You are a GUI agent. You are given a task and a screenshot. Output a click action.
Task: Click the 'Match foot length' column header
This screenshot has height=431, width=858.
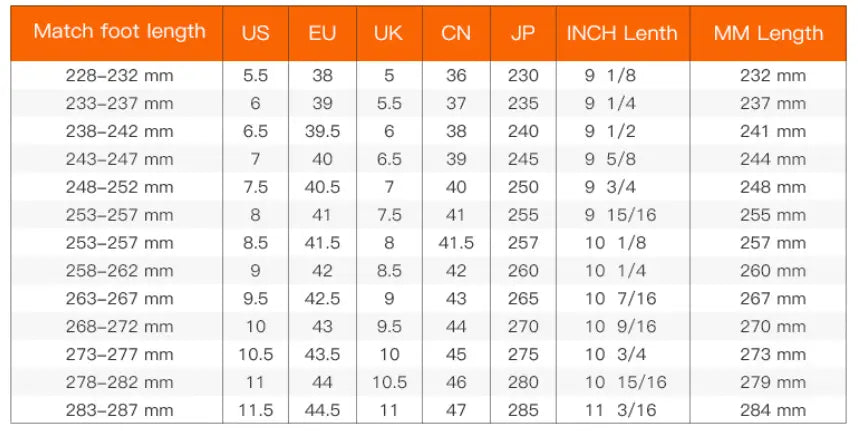[x=119, y=32]
